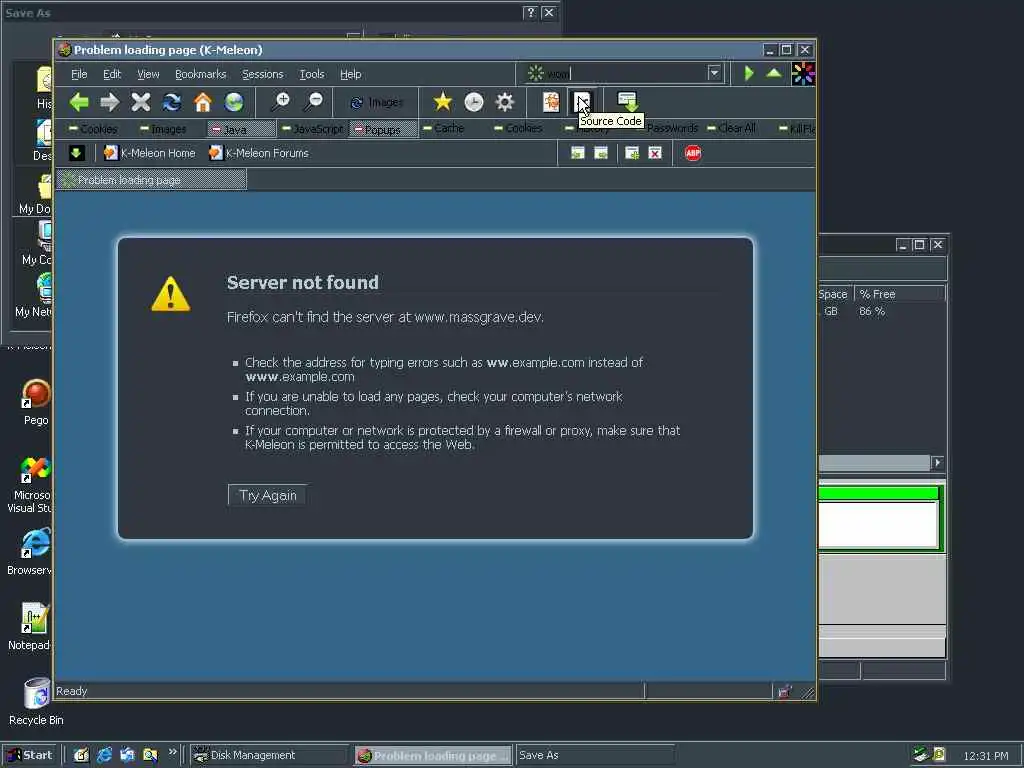Toggle JavaScript in the privacy bar
1024x768 pixels.
pyautogui.click(x=313, y=129)
